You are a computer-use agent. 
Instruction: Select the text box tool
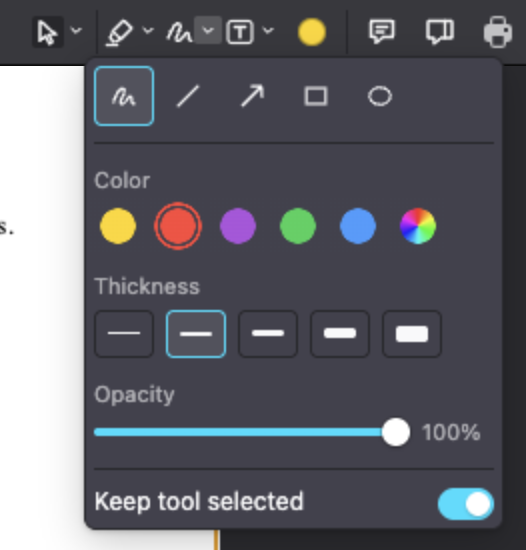tap(240, 32)
